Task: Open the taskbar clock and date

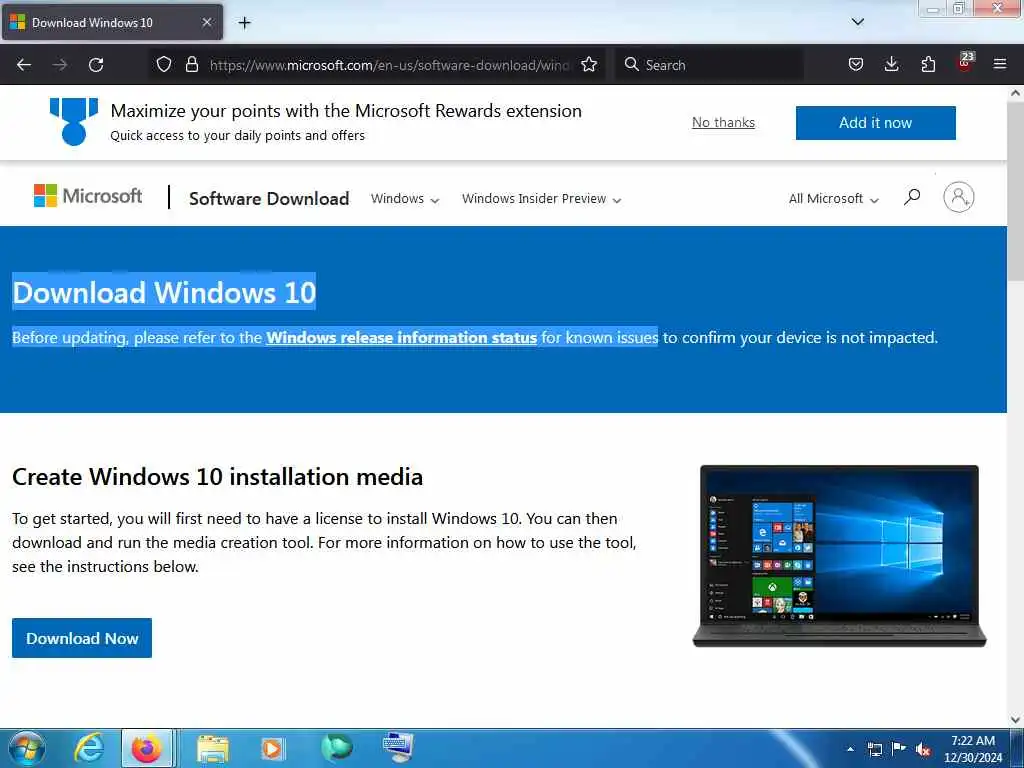Action: [973, 749]
